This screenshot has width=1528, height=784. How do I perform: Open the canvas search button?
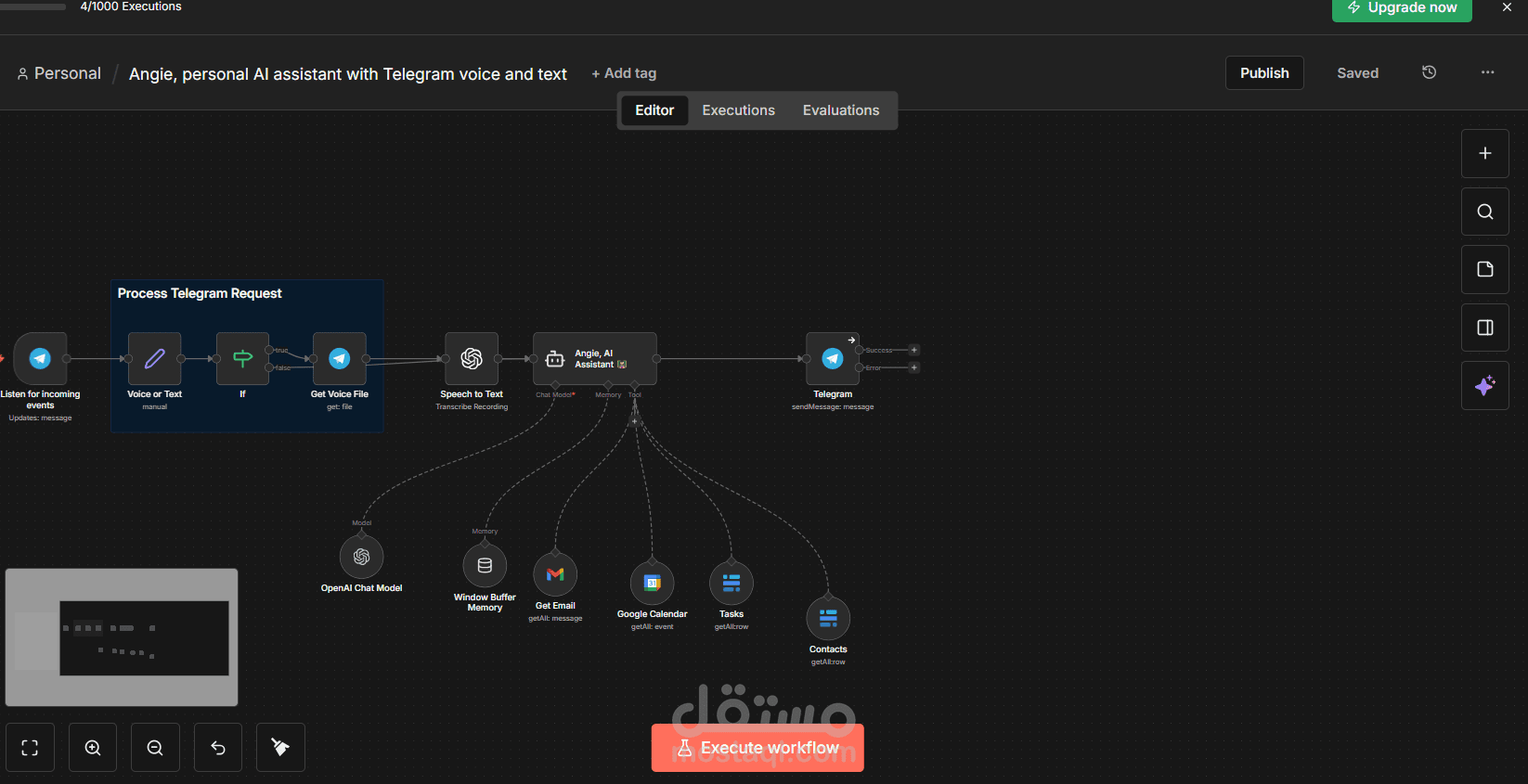pos(1485,212)
